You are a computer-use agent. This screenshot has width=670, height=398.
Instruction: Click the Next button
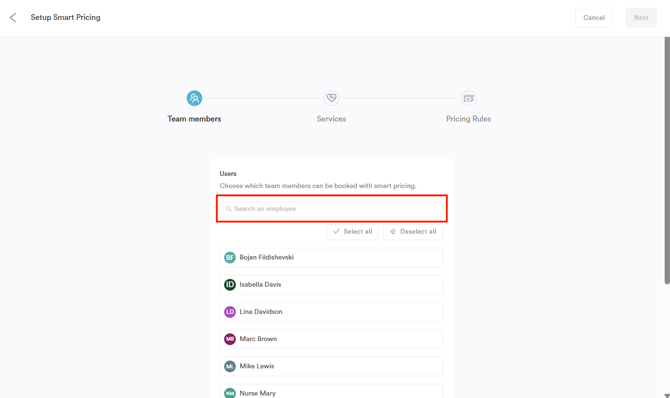[641, 18]
